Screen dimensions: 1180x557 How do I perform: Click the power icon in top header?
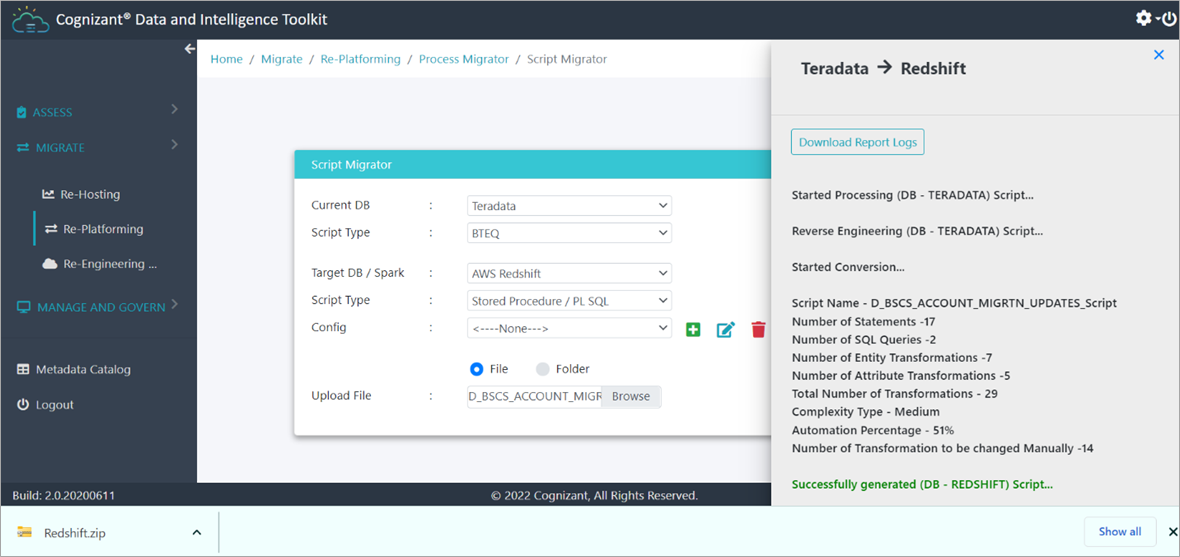tap(1169, 19)
